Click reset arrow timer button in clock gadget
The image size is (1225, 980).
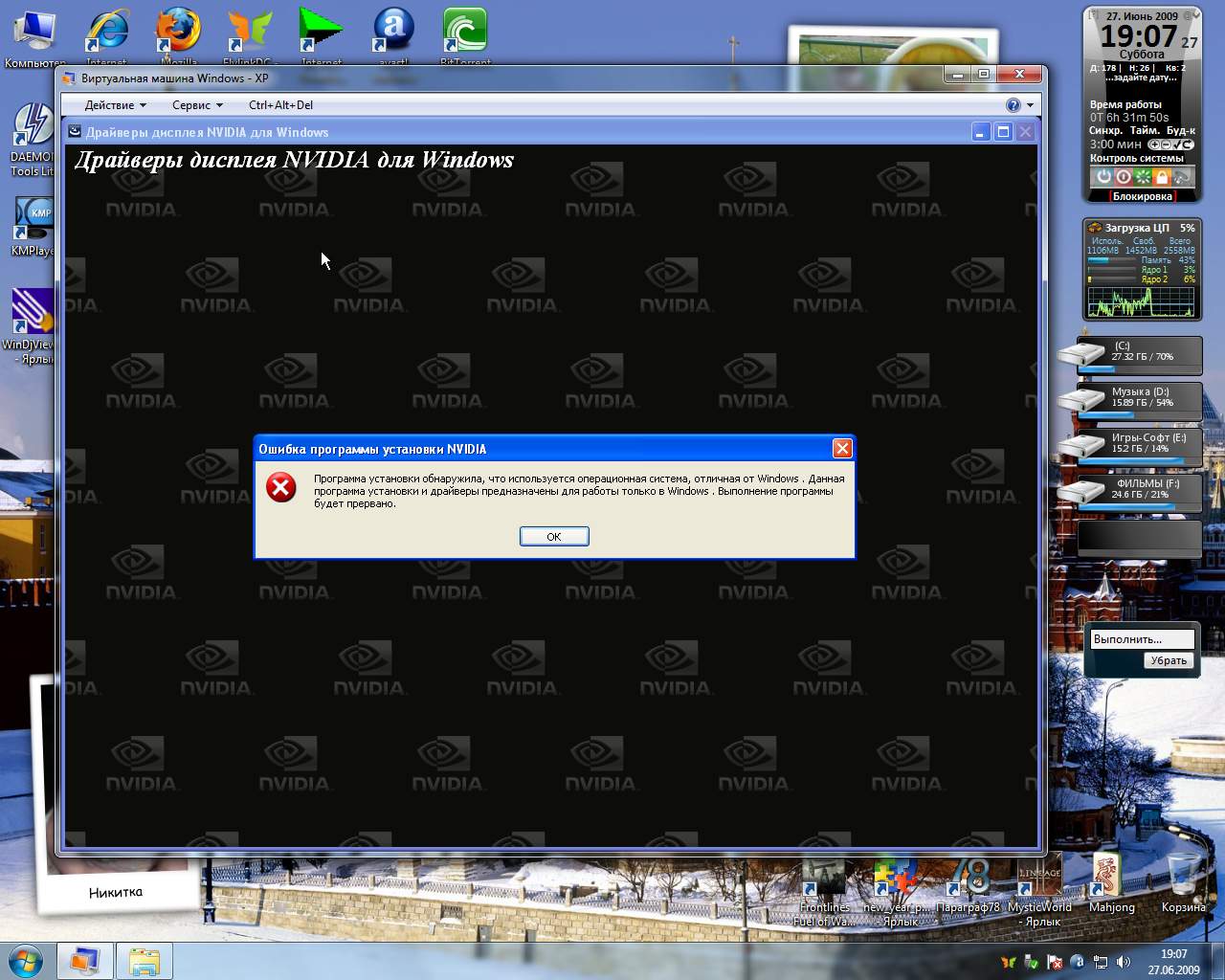pos(1188,145)
